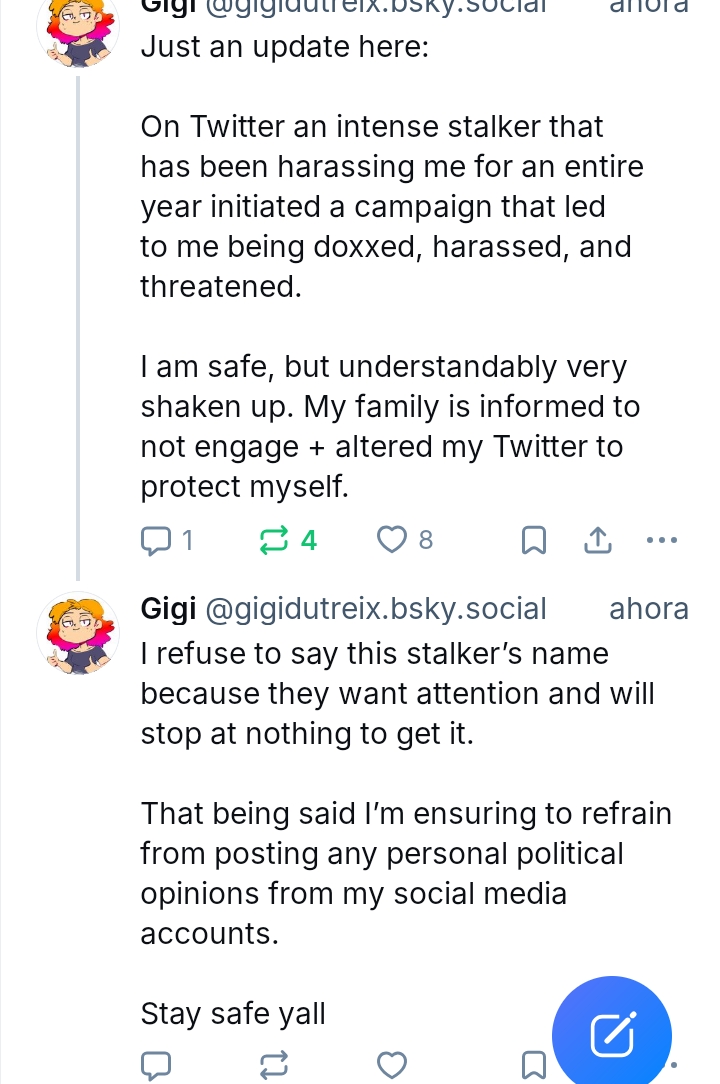
Task: Click the "ahora" timestamp on the second post
Action: pos(648,608)
